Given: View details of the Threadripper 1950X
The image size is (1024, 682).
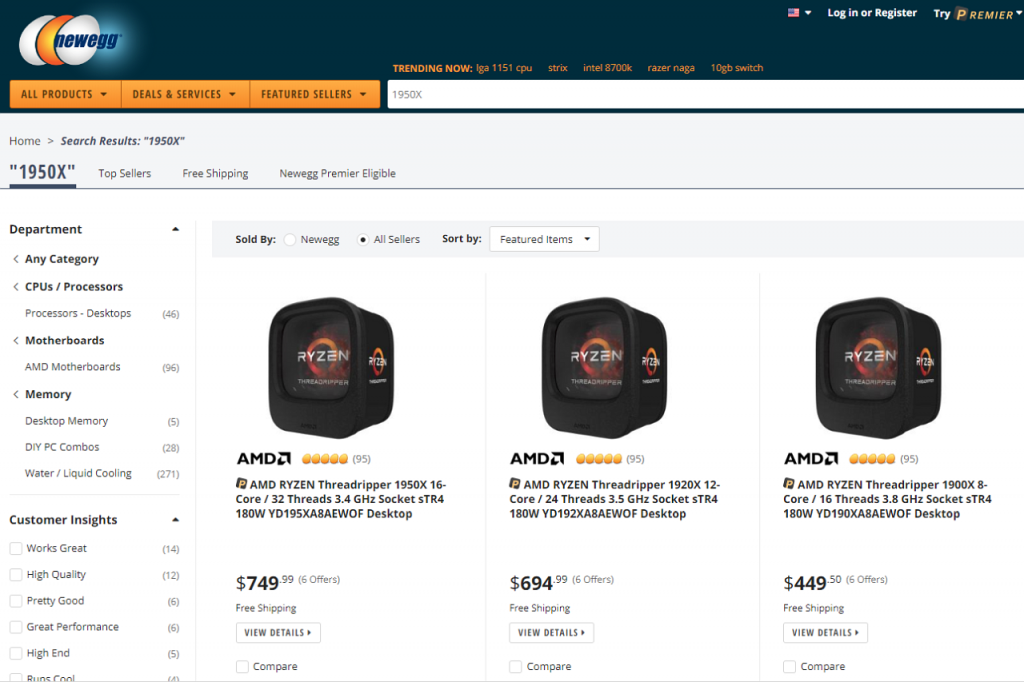Looking at the screenshot, I should coord(278,632).
